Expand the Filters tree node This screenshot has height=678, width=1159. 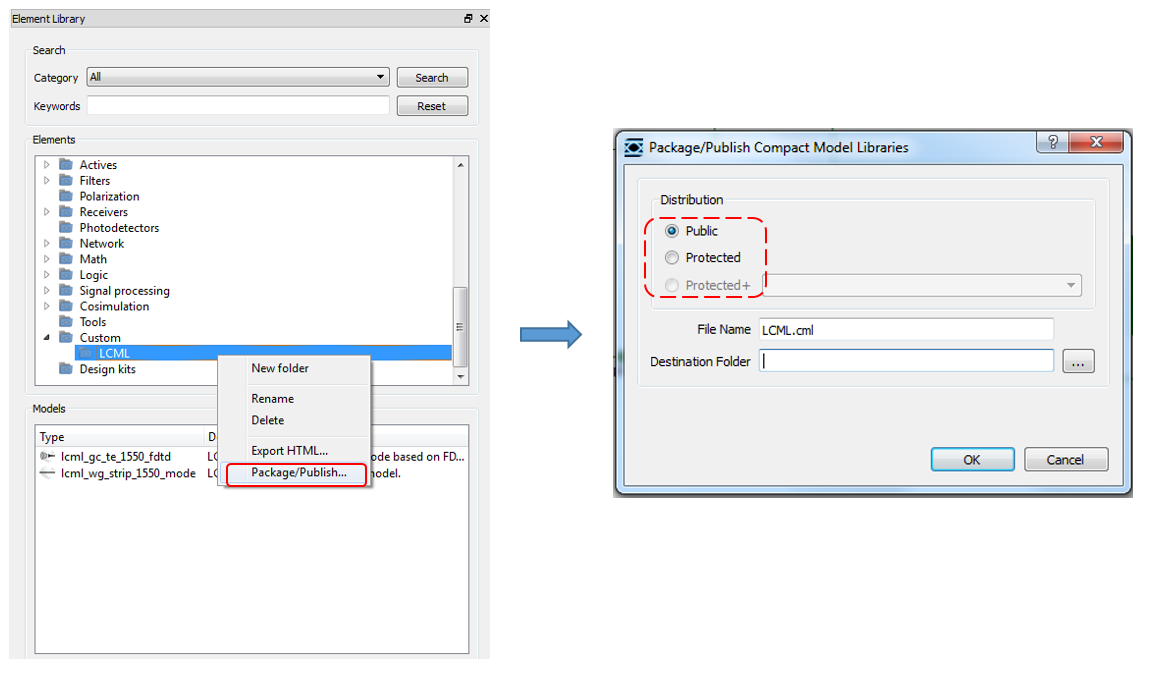47,181
